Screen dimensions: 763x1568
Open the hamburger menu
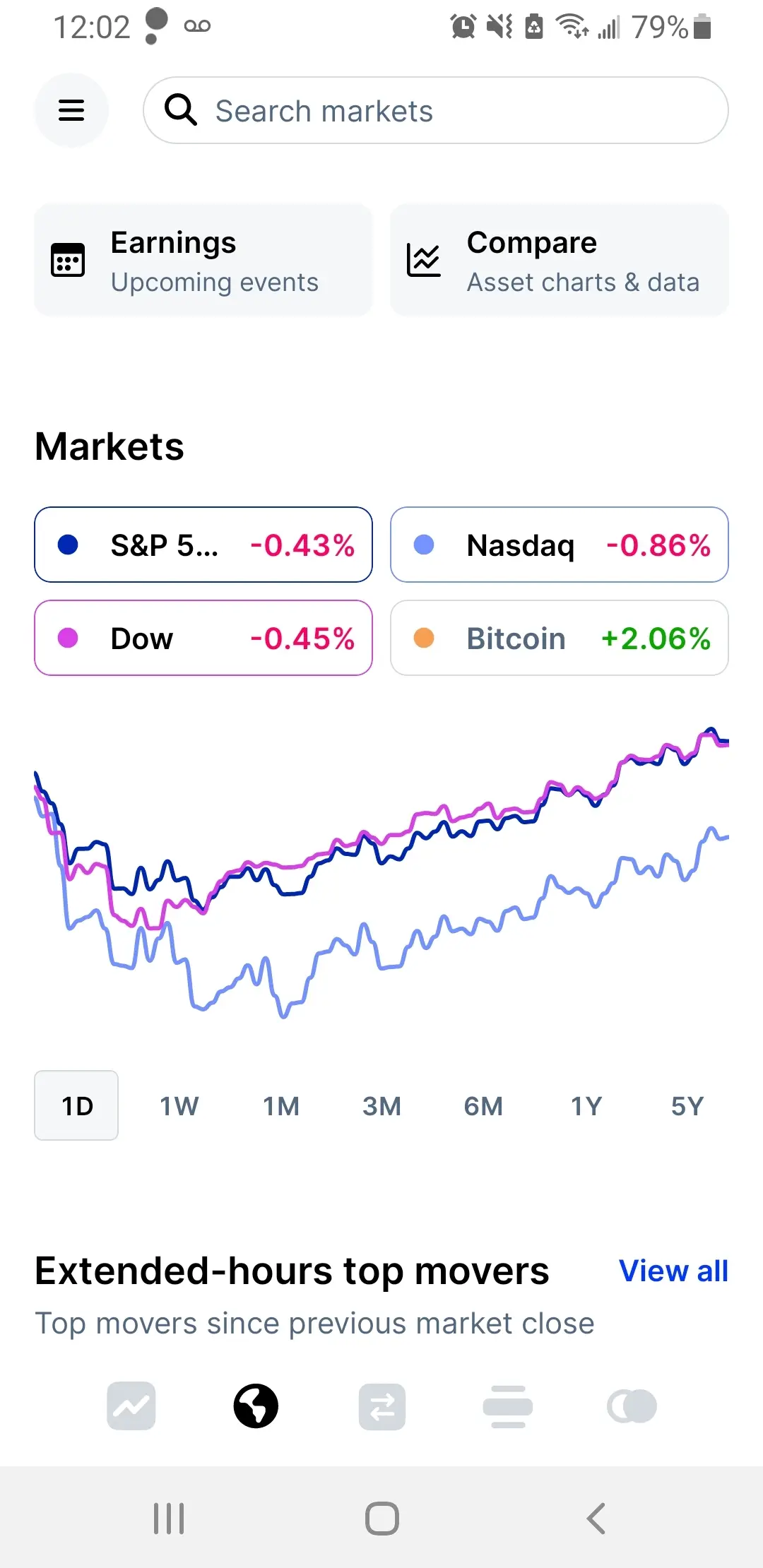pyautogui.click(x=71, y=110)
